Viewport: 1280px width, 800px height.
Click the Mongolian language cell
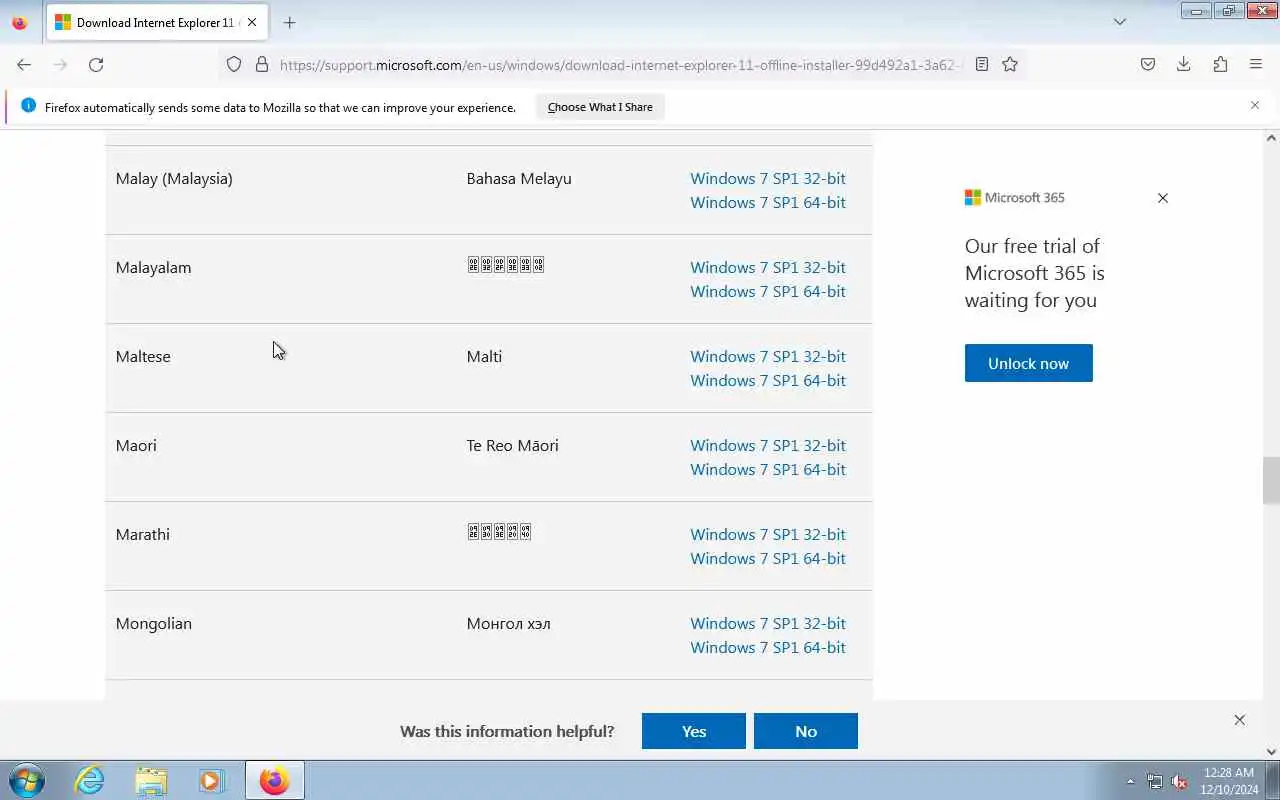point(153,623)
